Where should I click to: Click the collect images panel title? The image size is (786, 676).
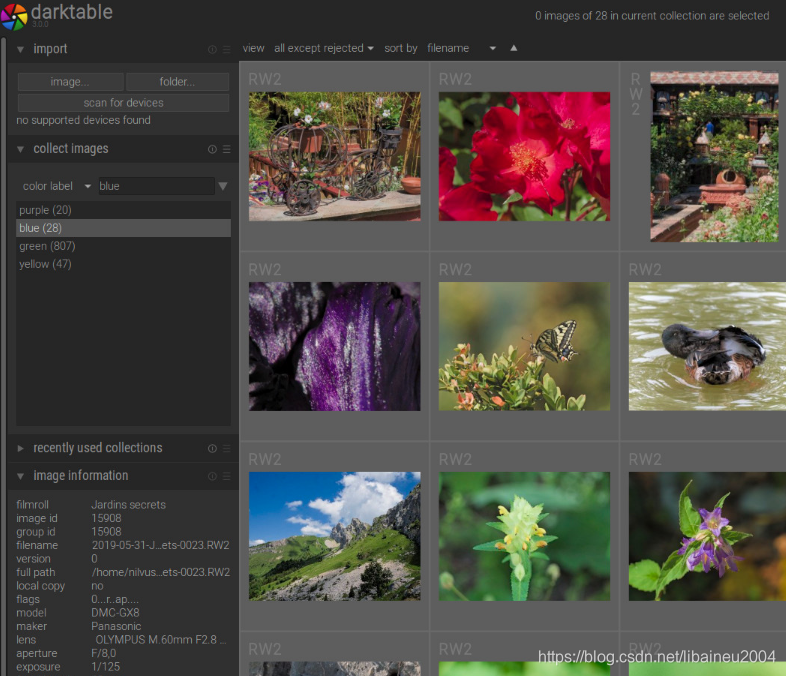point(71,149)
